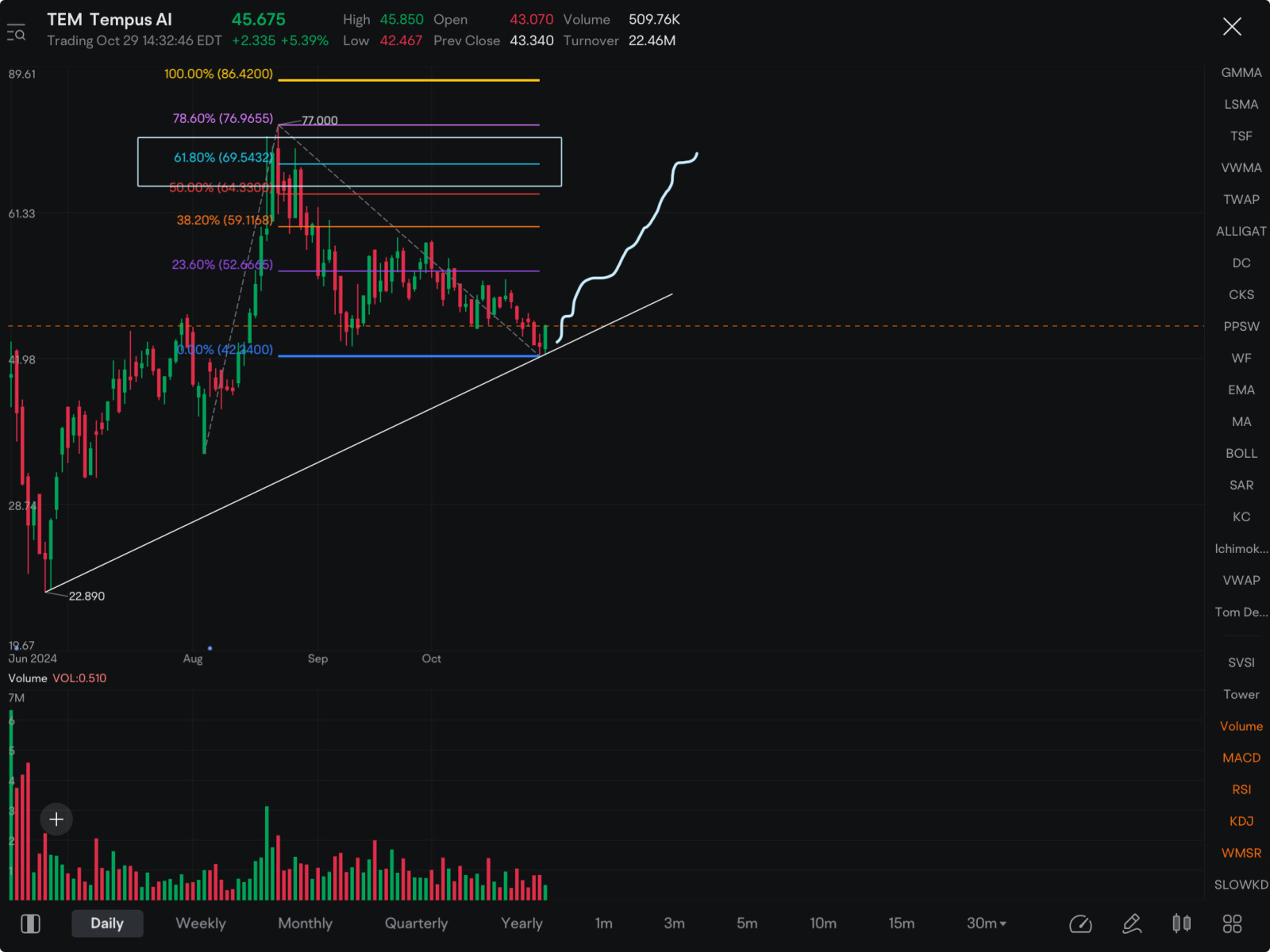Select the 10m interval
1270x952 pixels.
click(x=823, y=923)
